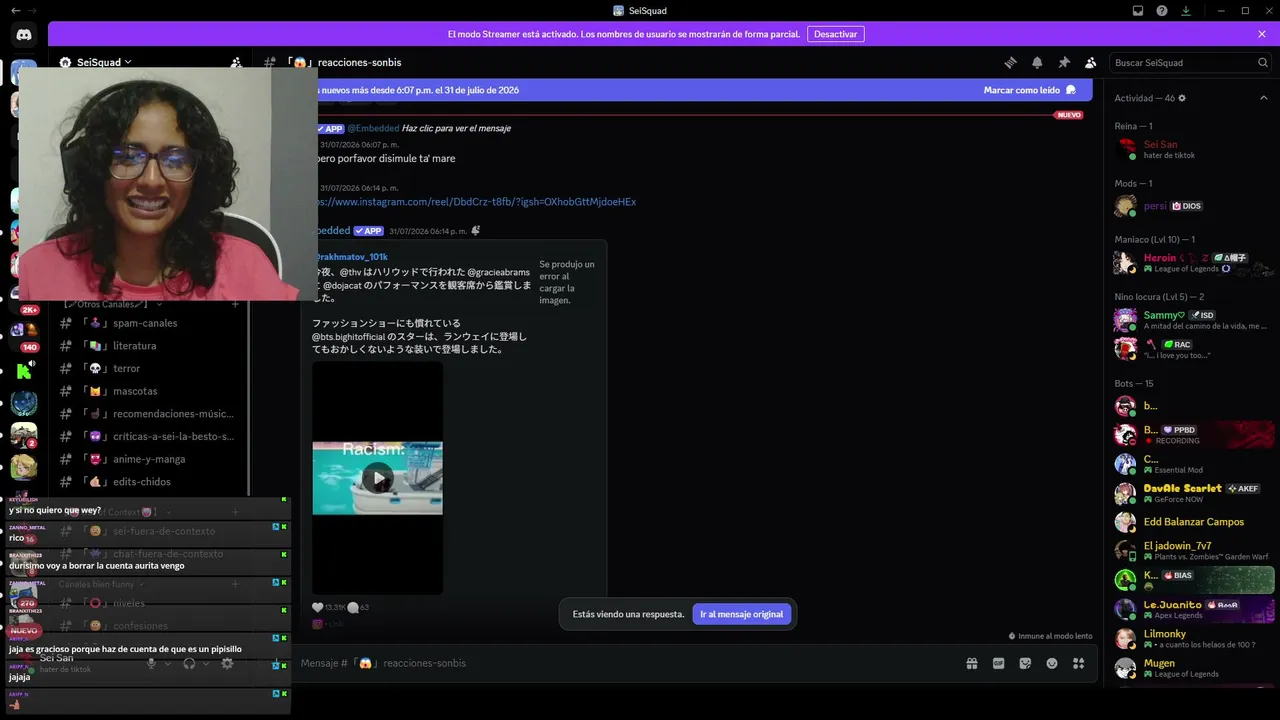Open the anime-y-manga channel
Image resolution: width=1280 pixels, height=720 pixels.
pyautogui.click(x=148, y=459)
